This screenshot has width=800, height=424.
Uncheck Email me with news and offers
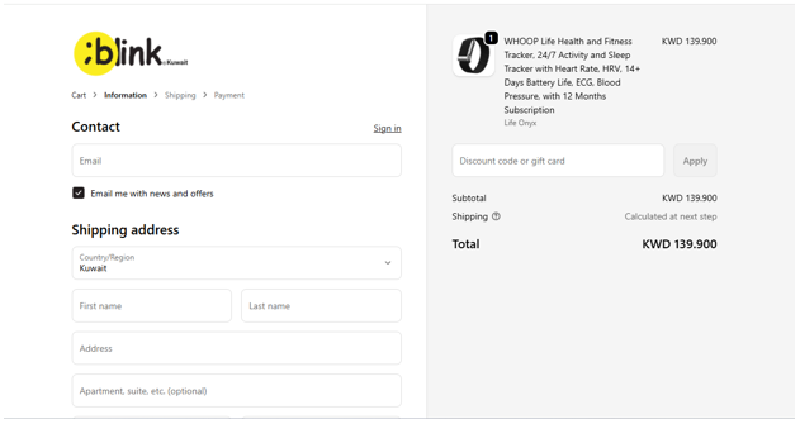[78, 193]
